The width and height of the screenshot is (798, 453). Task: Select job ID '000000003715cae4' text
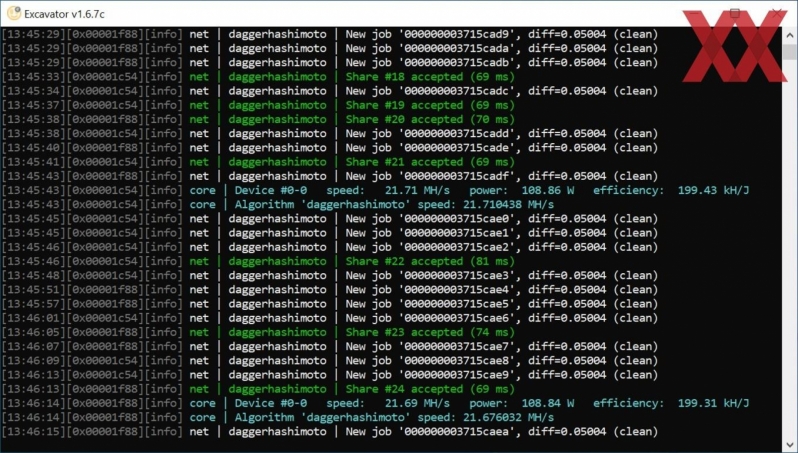461,290
